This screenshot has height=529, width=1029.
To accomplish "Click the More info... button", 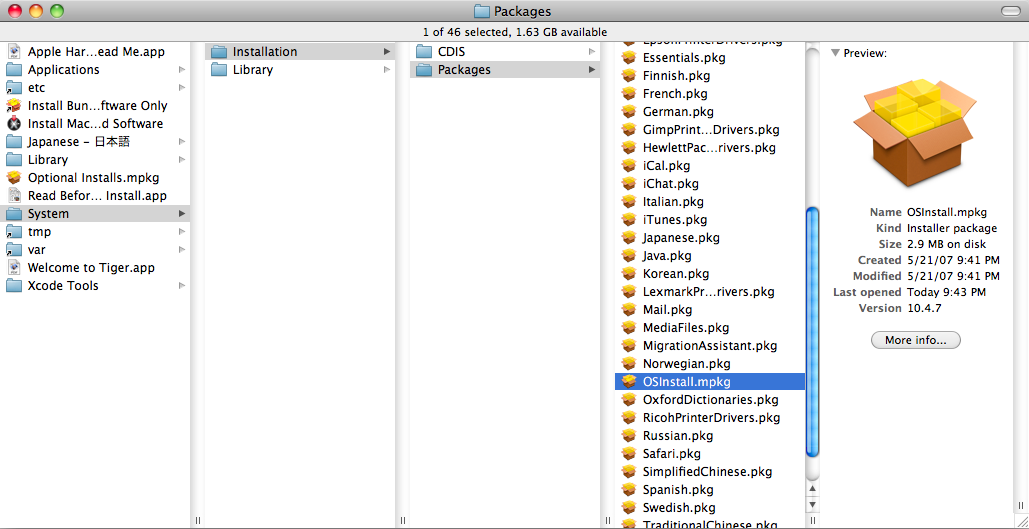I will point(915,340).
